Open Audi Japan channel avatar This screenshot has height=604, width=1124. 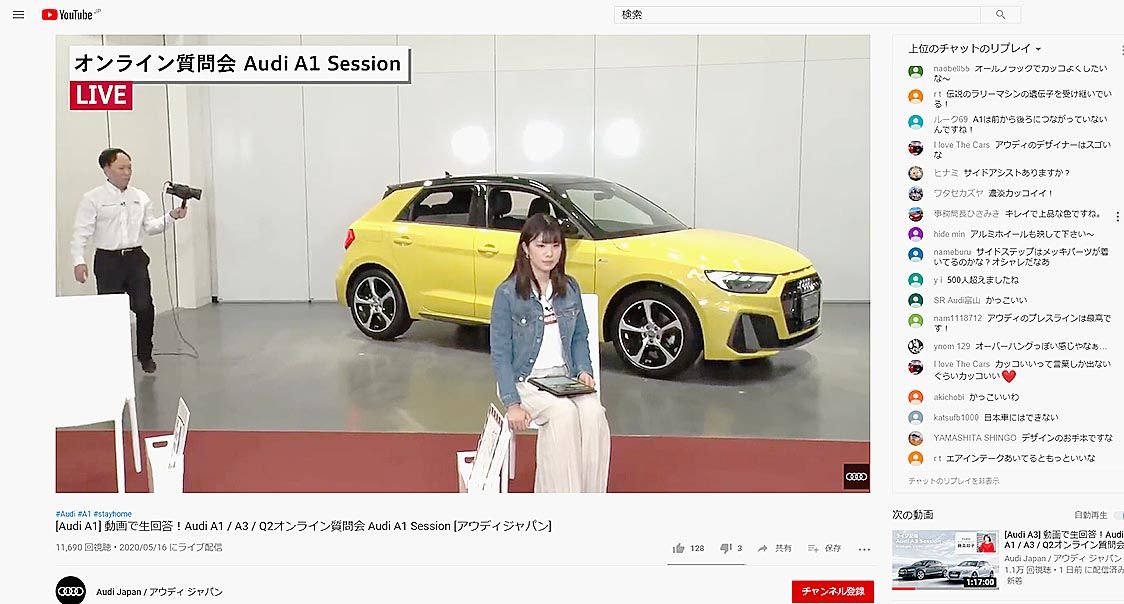click(x=70, y=590)
